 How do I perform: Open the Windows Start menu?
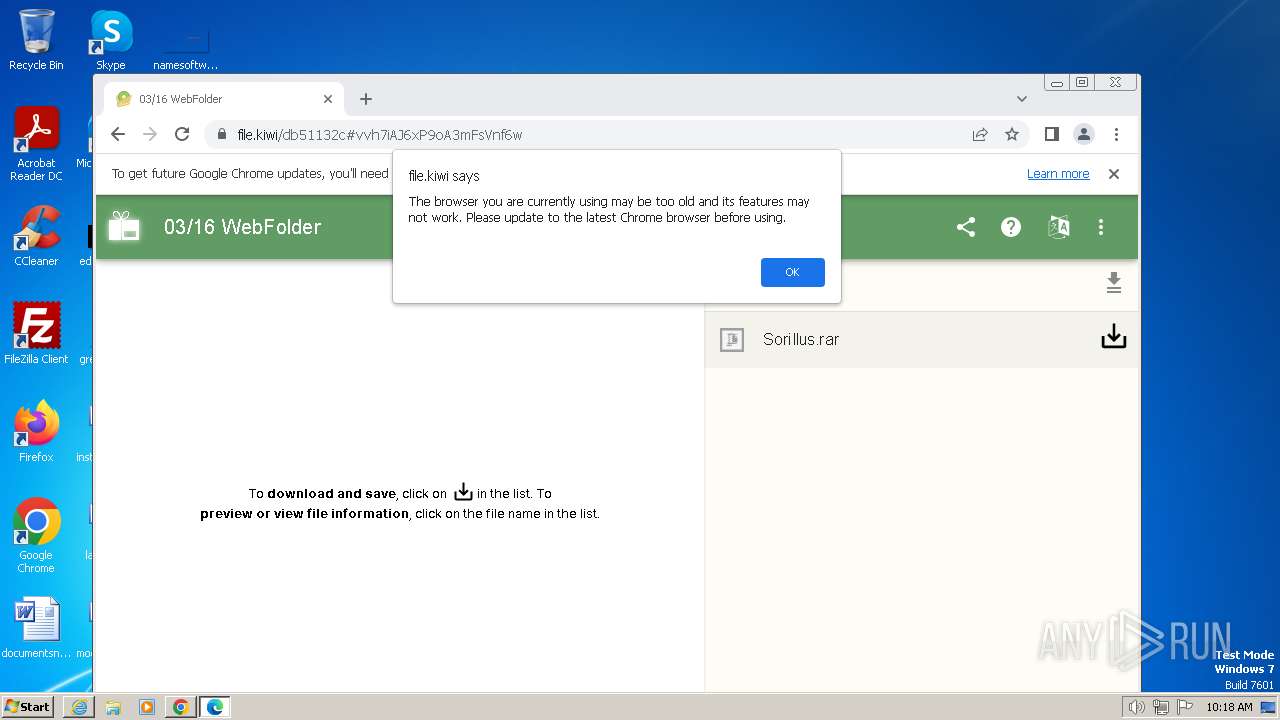pyautogui.click(x=28, y=706)
